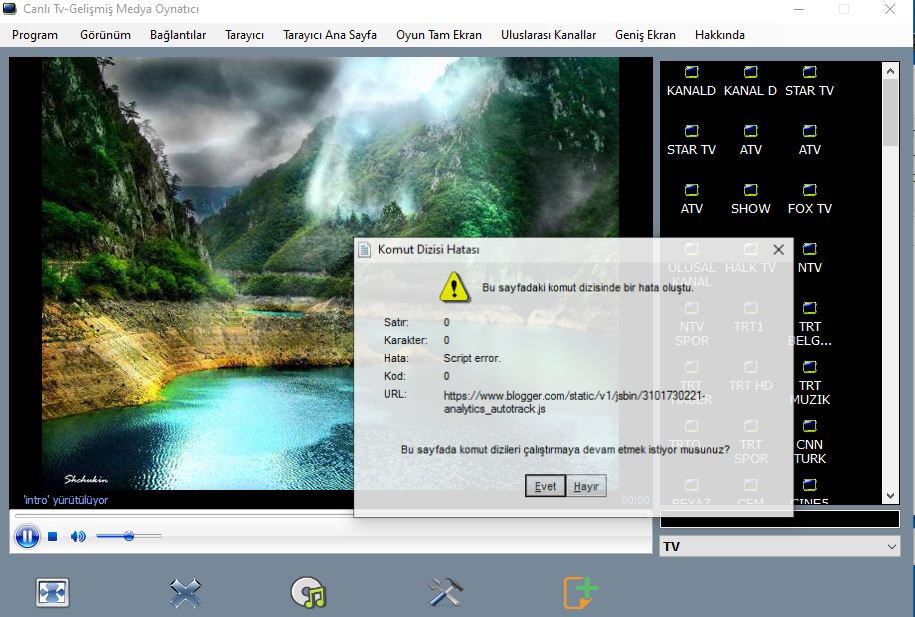Close the Komut Dizisi Hatası dialog
This screenshot has height=617, width=915.
(778, 250)
